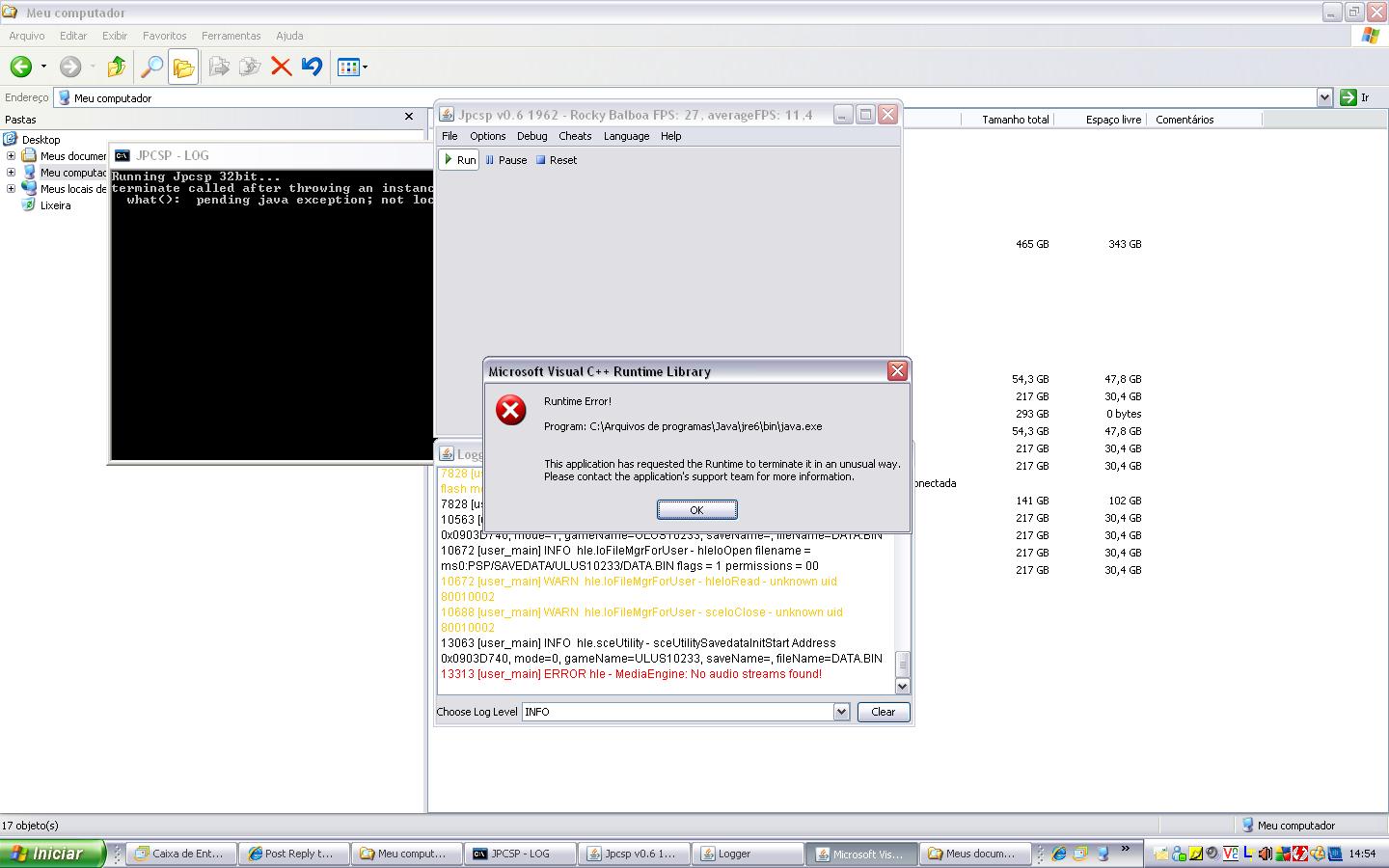Click the Search magnifier toolbar icon
Viewport: 1389px width, 868px height.
coord(151,67)
